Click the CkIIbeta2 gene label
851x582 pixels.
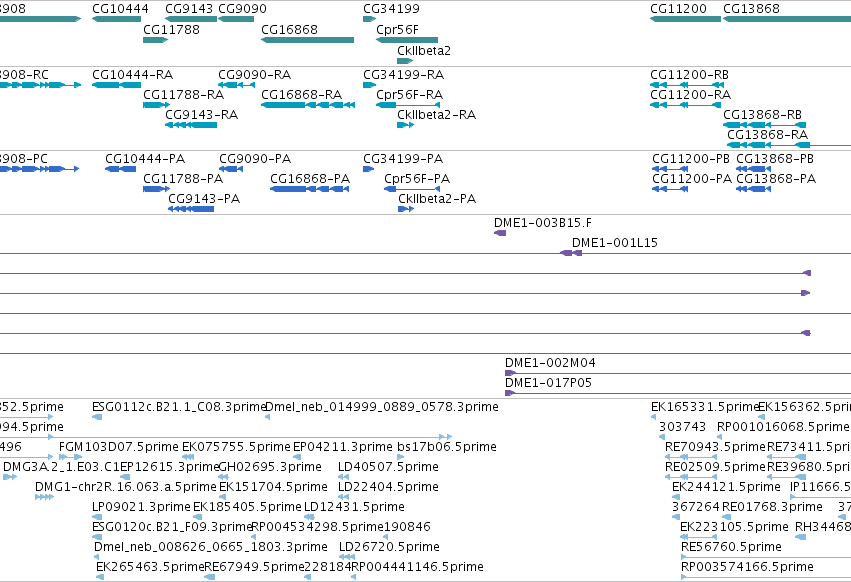[423, 50]
